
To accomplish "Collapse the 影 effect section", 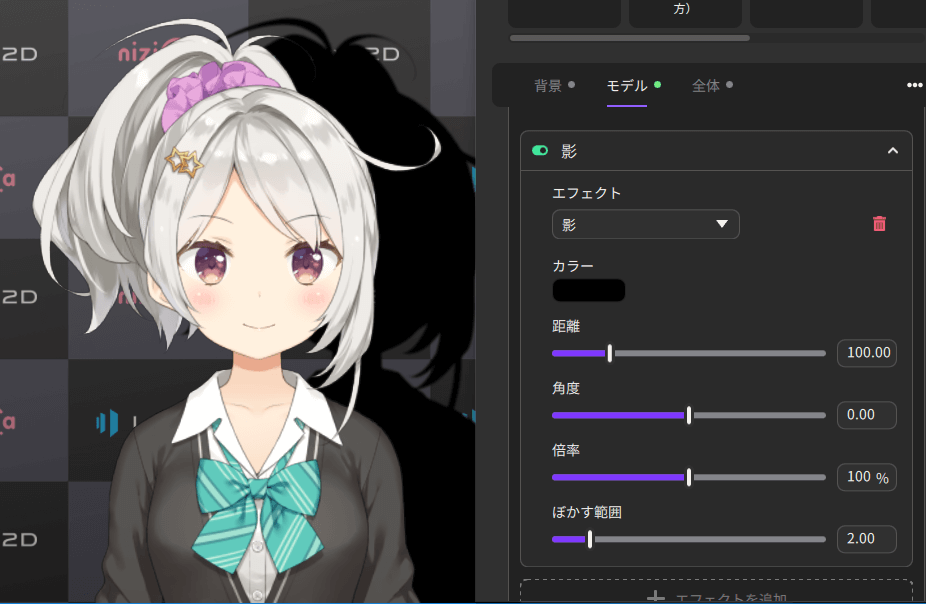I will [893, 151].
